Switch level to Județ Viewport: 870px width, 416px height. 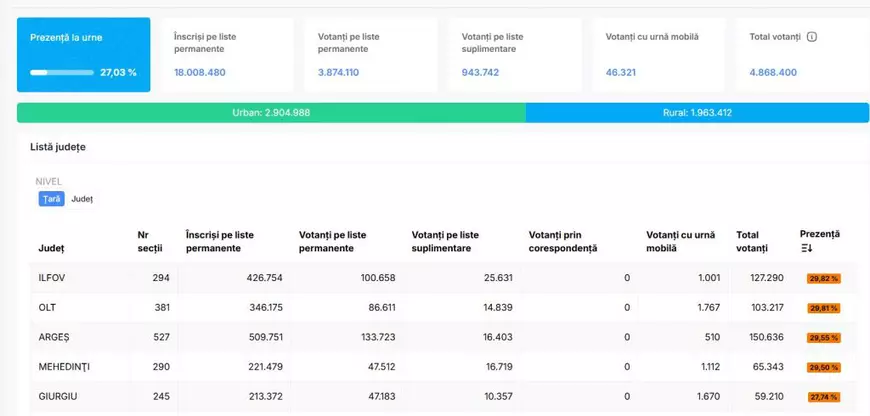point(82,199)
